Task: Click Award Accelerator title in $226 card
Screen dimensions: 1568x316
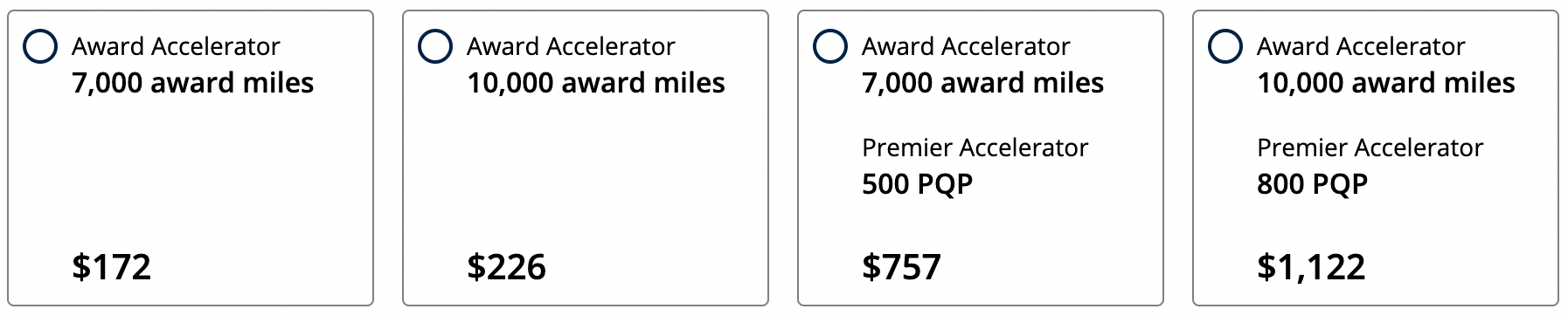Action: point(571,46)
